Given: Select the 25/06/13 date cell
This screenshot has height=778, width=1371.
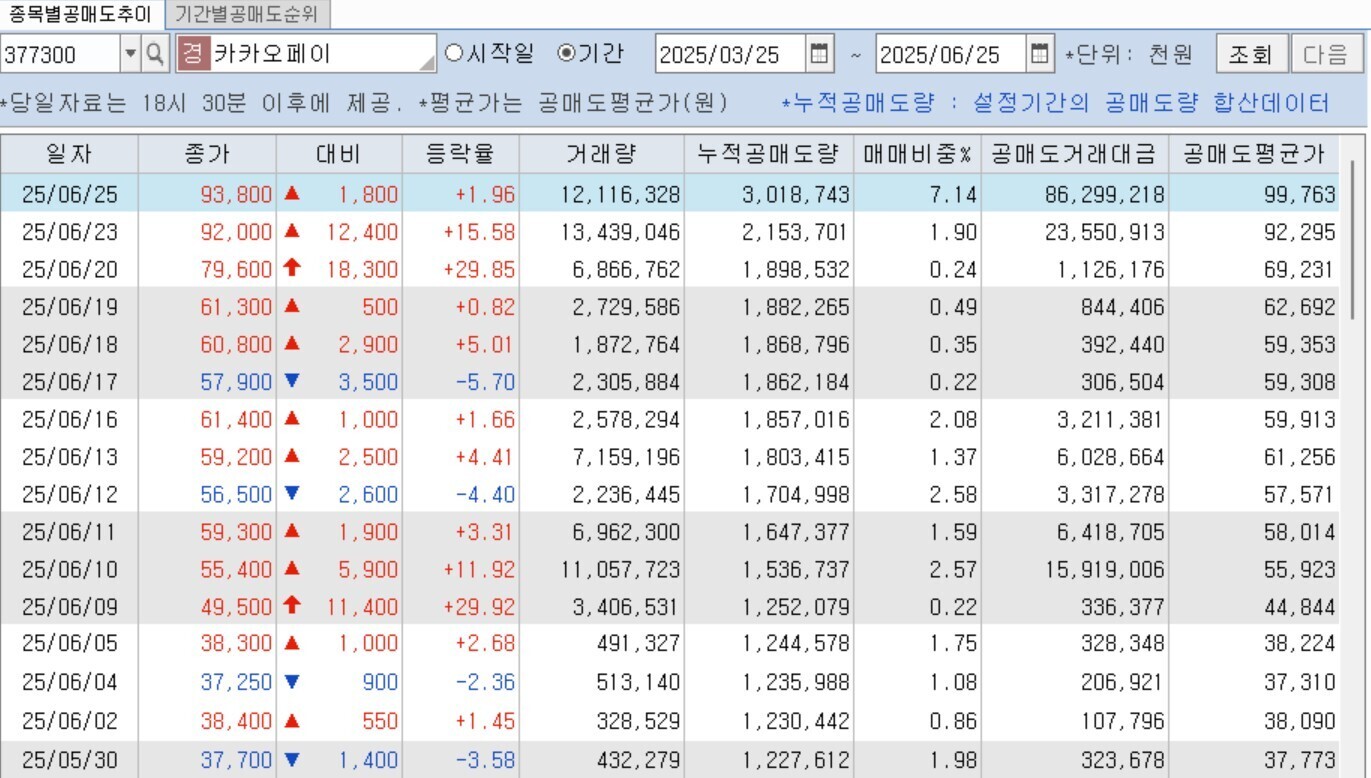Looking at the screenshot, I should coord(70,457).
